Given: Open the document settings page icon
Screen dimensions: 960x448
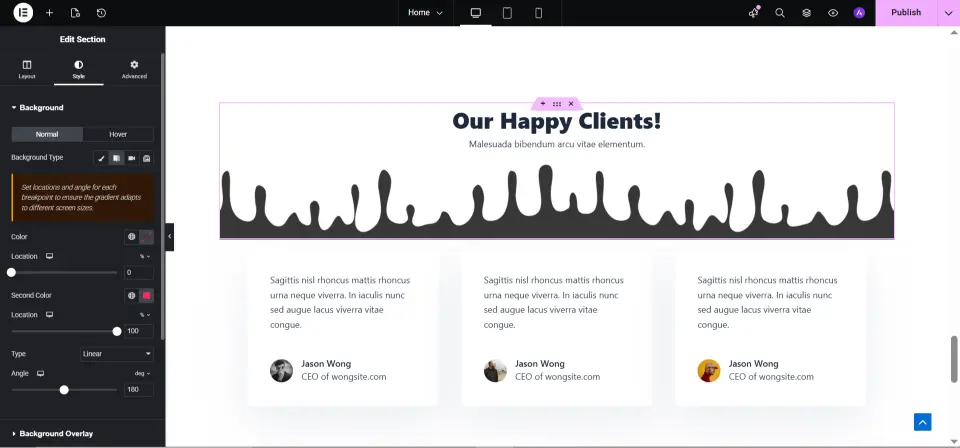Looking at the screenshot, I should pyautogui.click(x=75, y=13).
